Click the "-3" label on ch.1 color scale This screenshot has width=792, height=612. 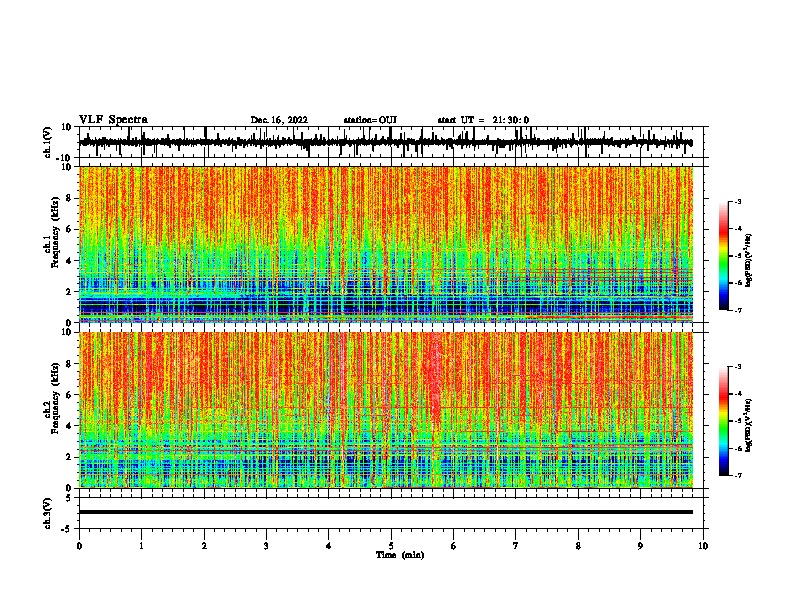pos(737,201)
